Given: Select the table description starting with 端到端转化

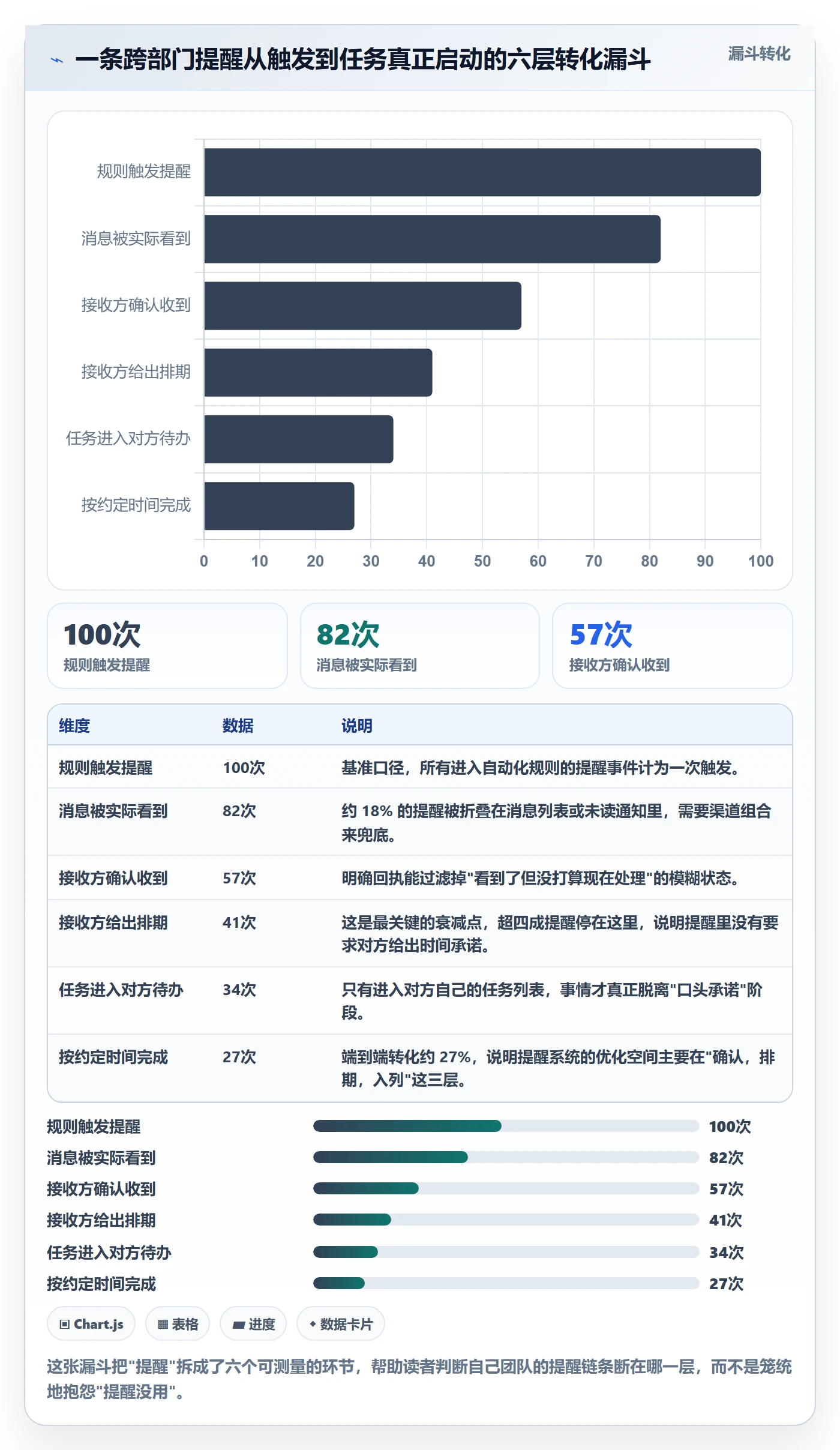Looking at the screenshot, I should coord(558,1068).
